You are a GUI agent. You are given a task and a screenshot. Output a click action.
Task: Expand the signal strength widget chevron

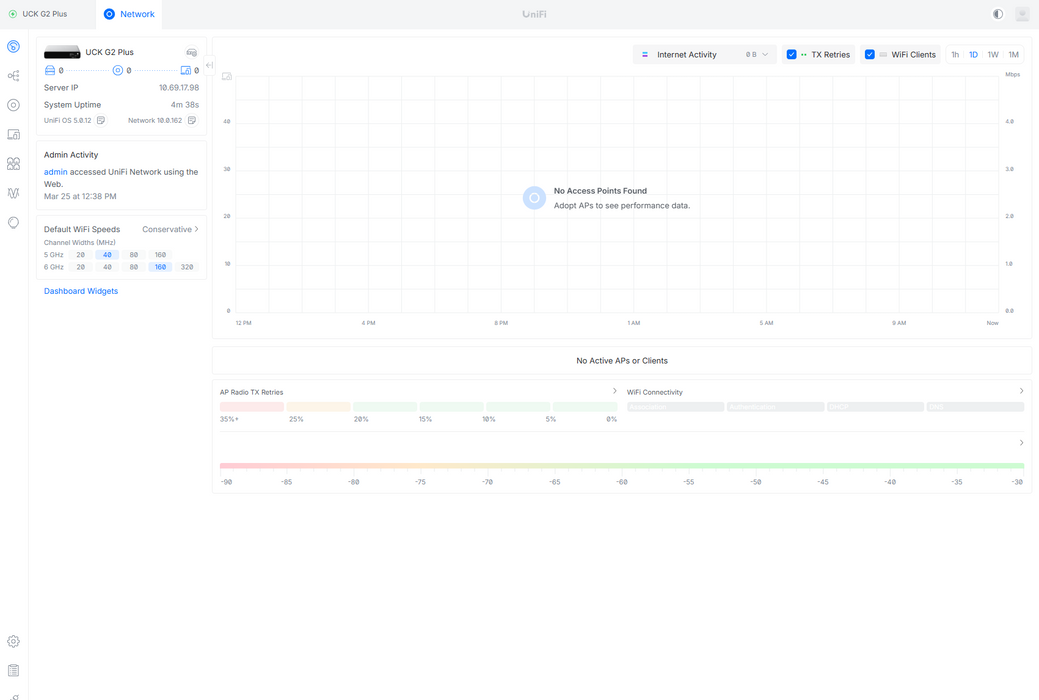[1021, 443]
